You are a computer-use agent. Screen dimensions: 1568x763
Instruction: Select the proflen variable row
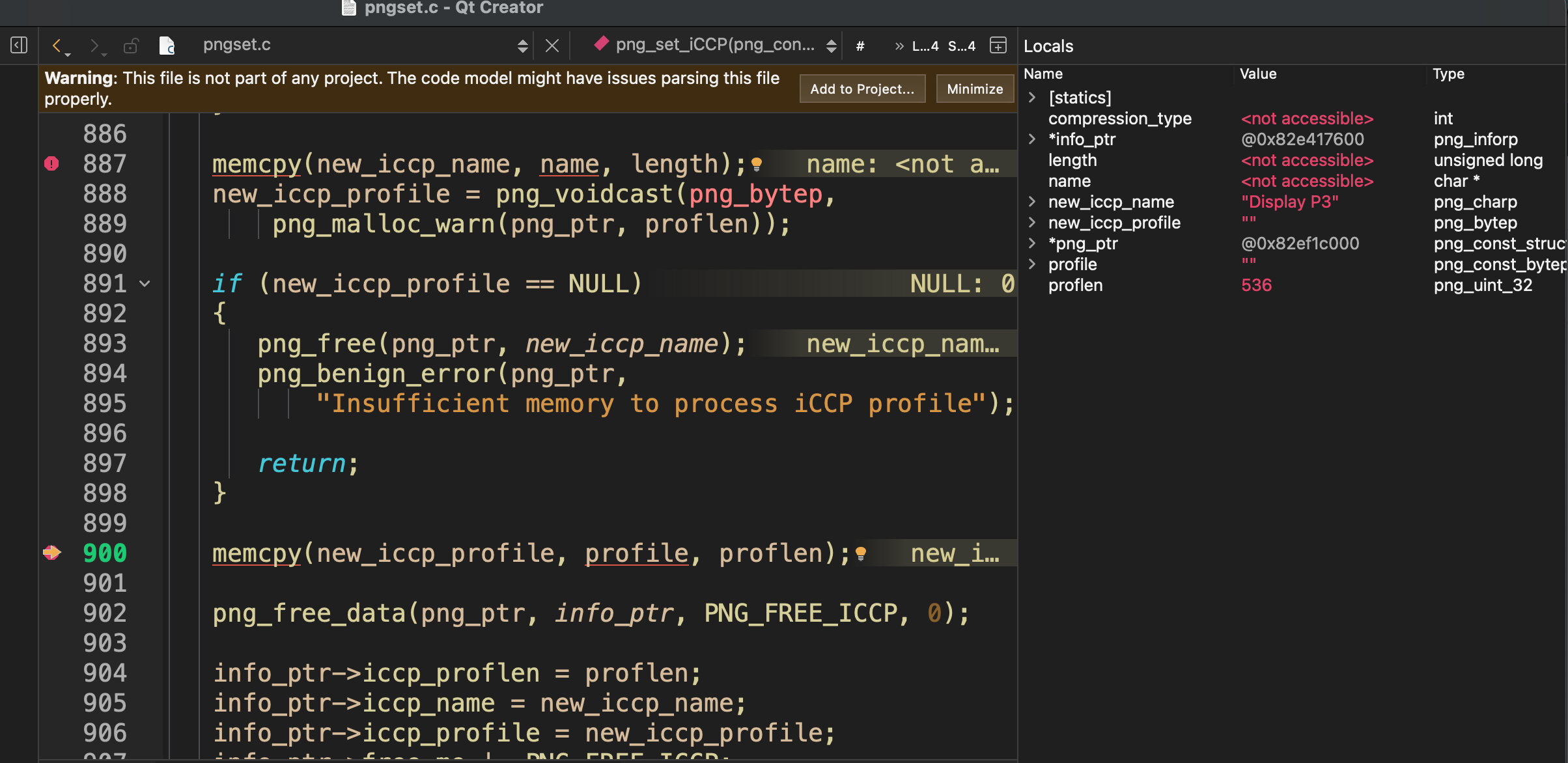point(1076,285)
